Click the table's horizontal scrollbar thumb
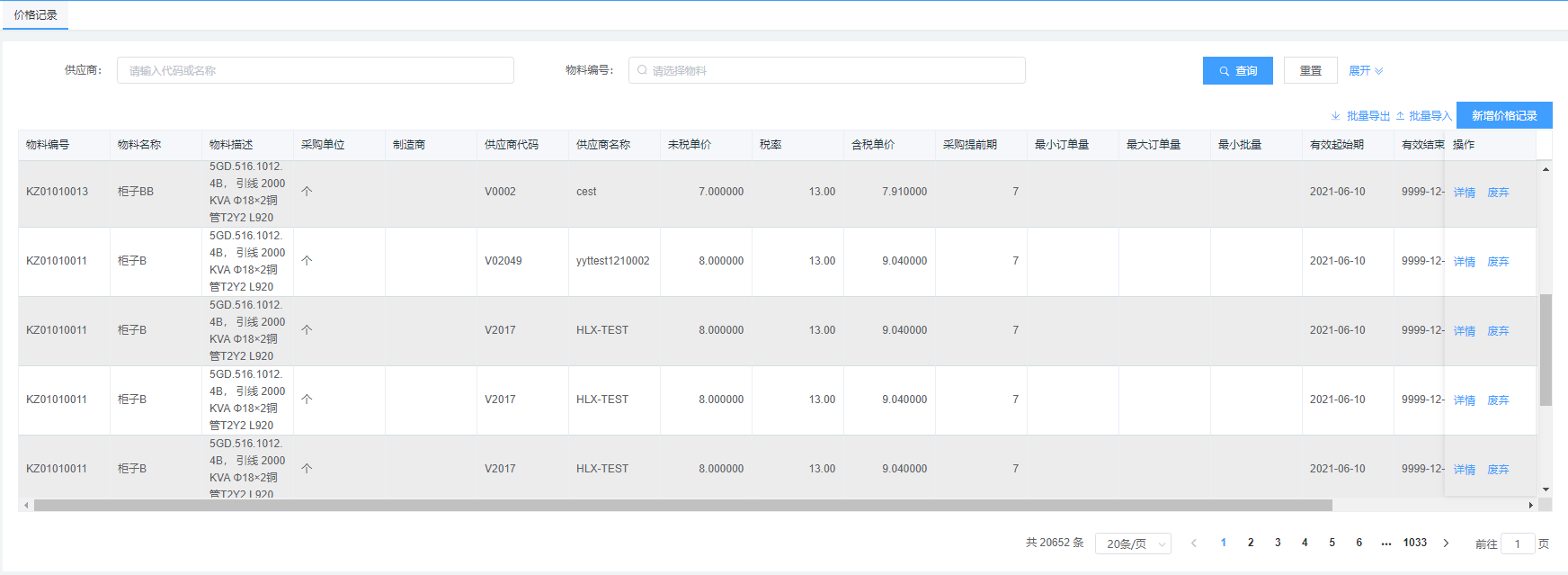 tap(683, 506)
